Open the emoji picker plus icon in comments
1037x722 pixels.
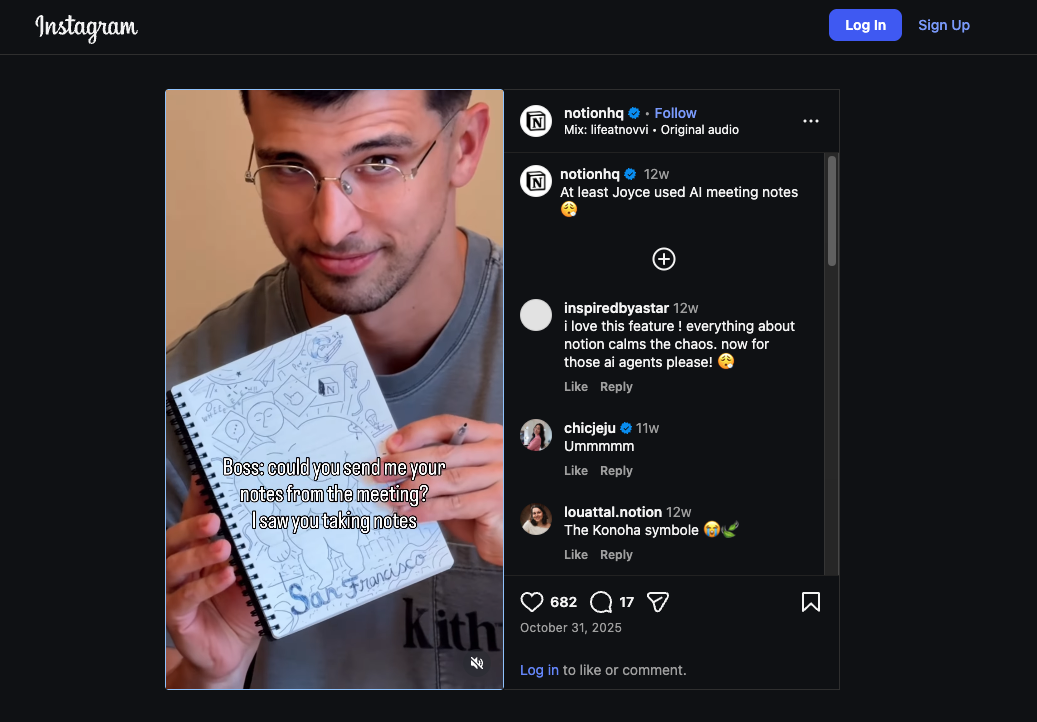pyautogui.click(x=663, y=259)
